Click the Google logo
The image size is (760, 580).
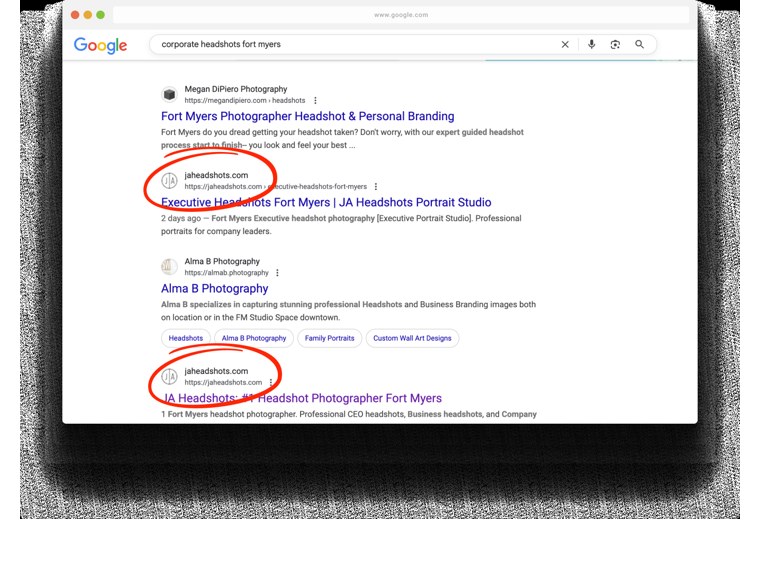[100, 45]
